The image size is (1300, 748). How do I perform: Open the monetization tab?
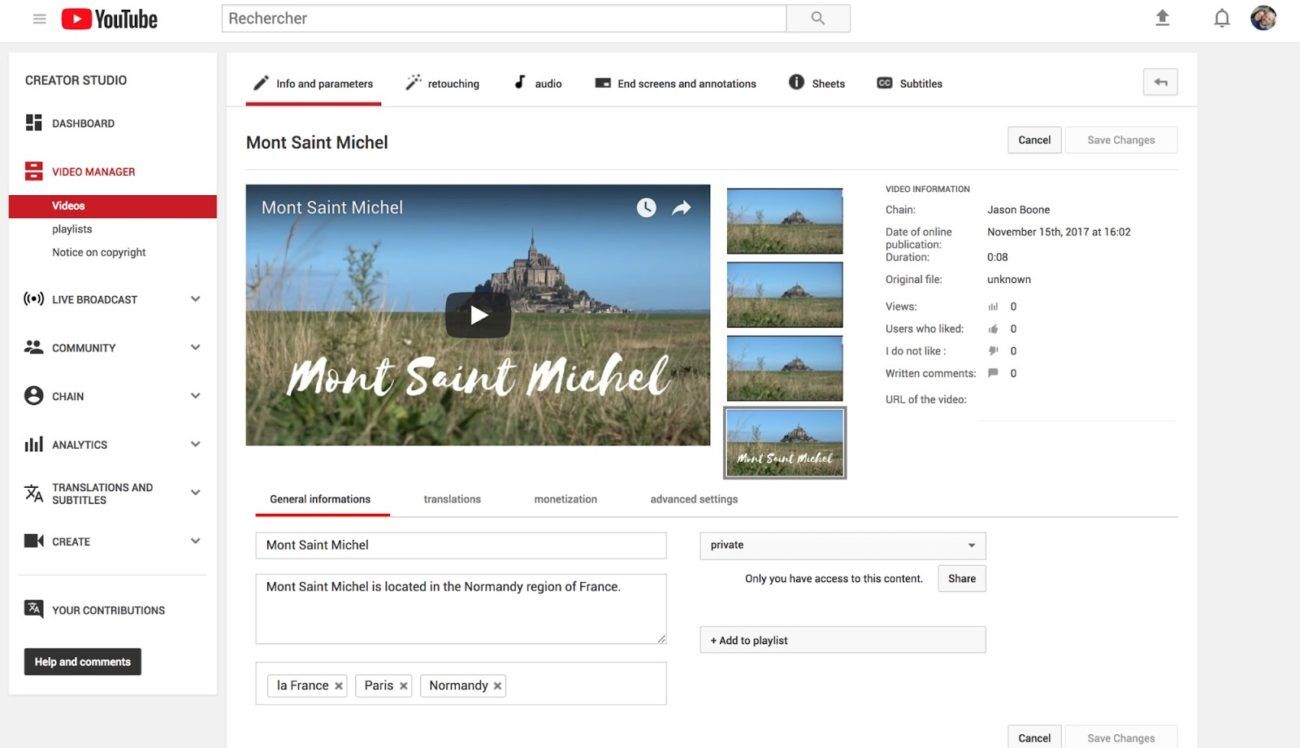click(564, 498)
